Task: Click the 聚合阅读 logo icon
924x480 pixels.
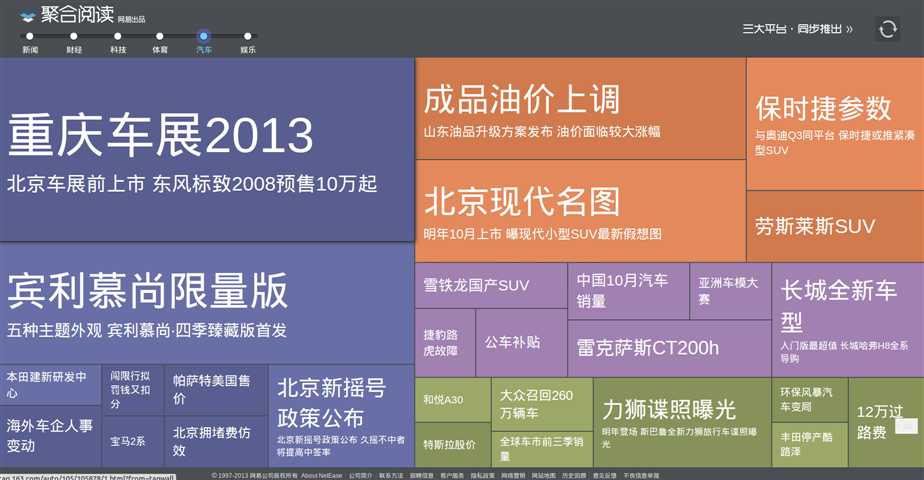Action: pos(27,16)
